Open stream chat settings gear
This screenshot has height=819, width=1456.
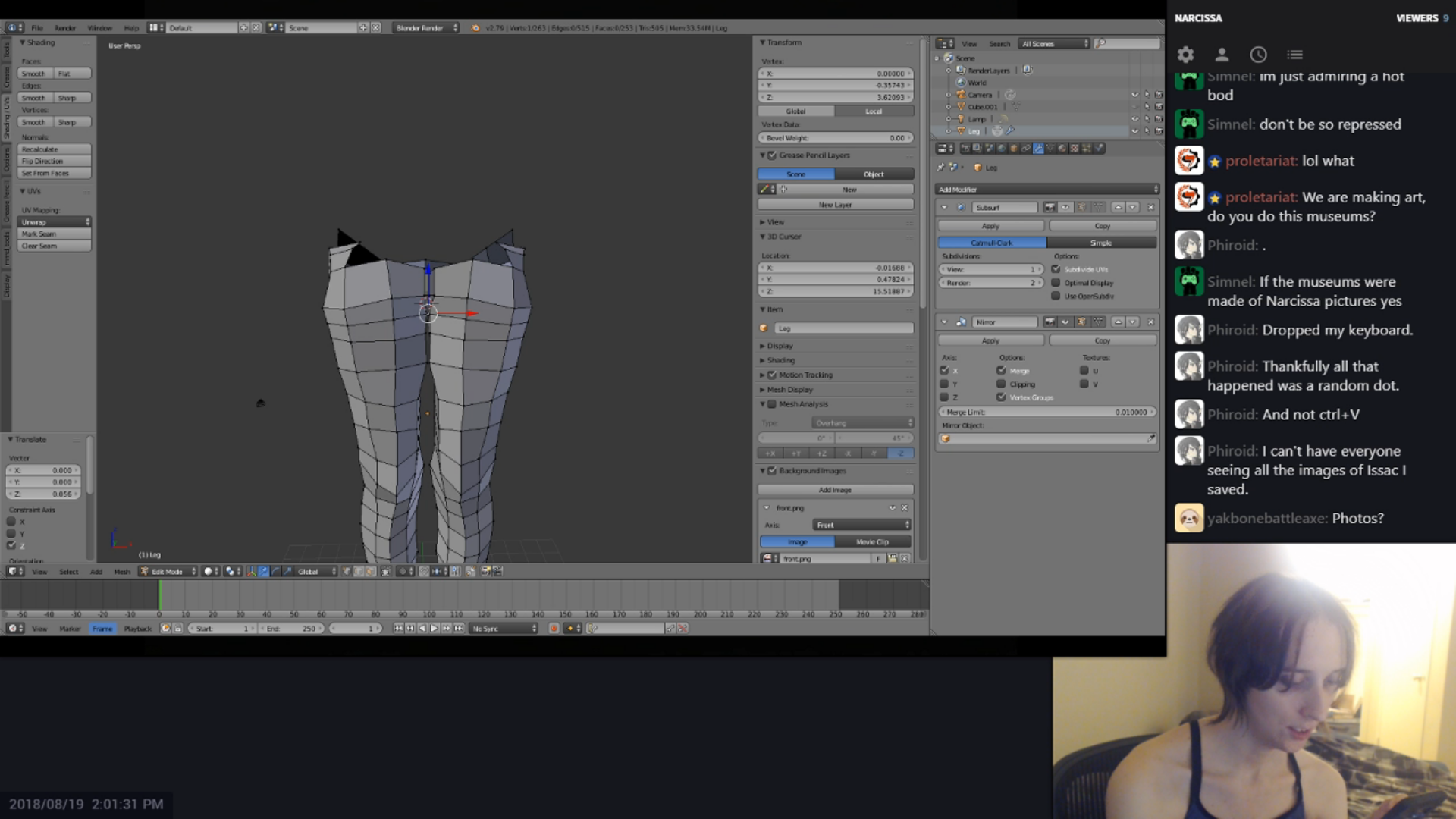tap(1185, 55)
